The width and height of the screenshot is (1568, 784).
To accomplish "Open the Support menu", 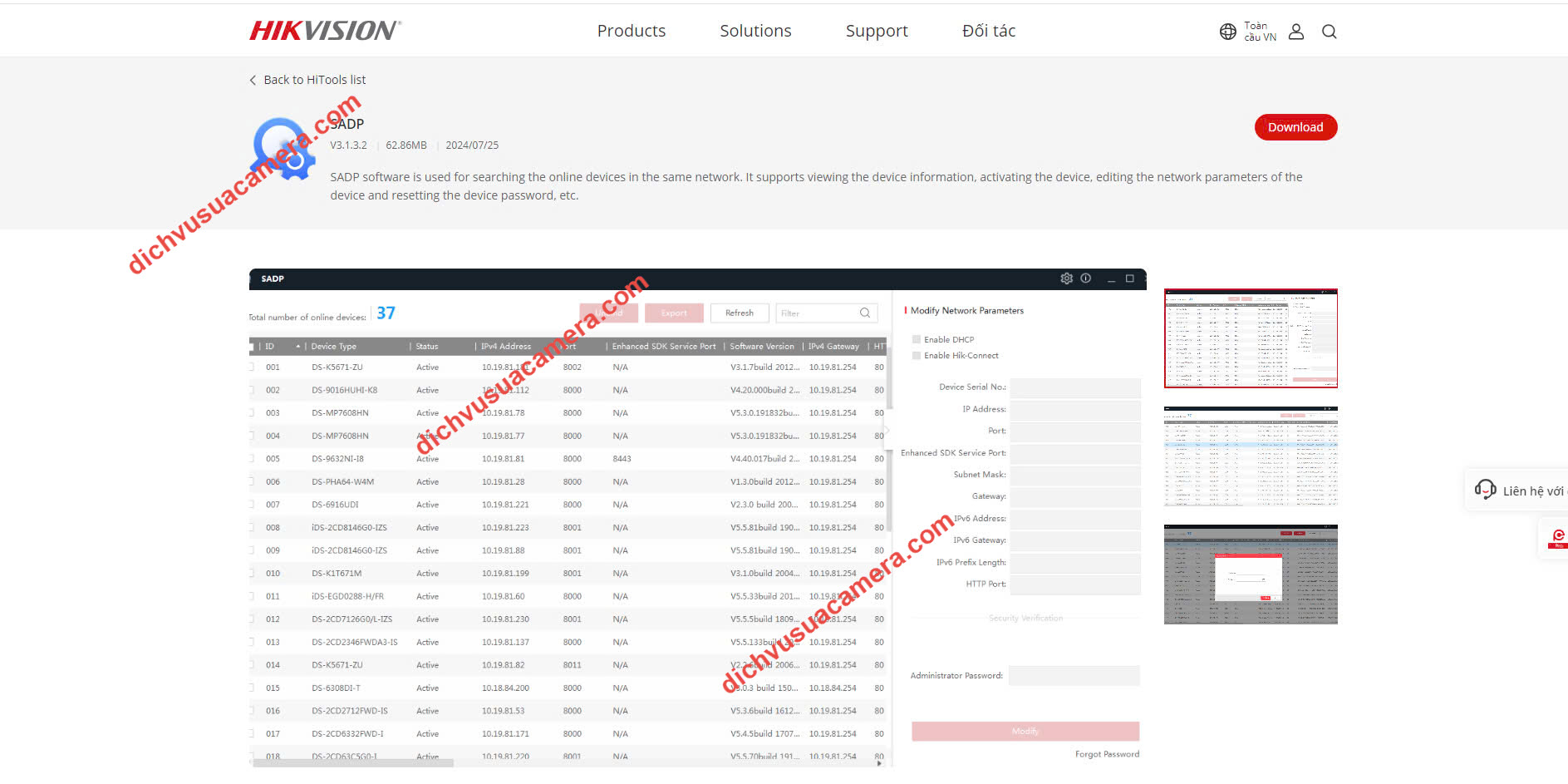I will (x=876, y=31).
